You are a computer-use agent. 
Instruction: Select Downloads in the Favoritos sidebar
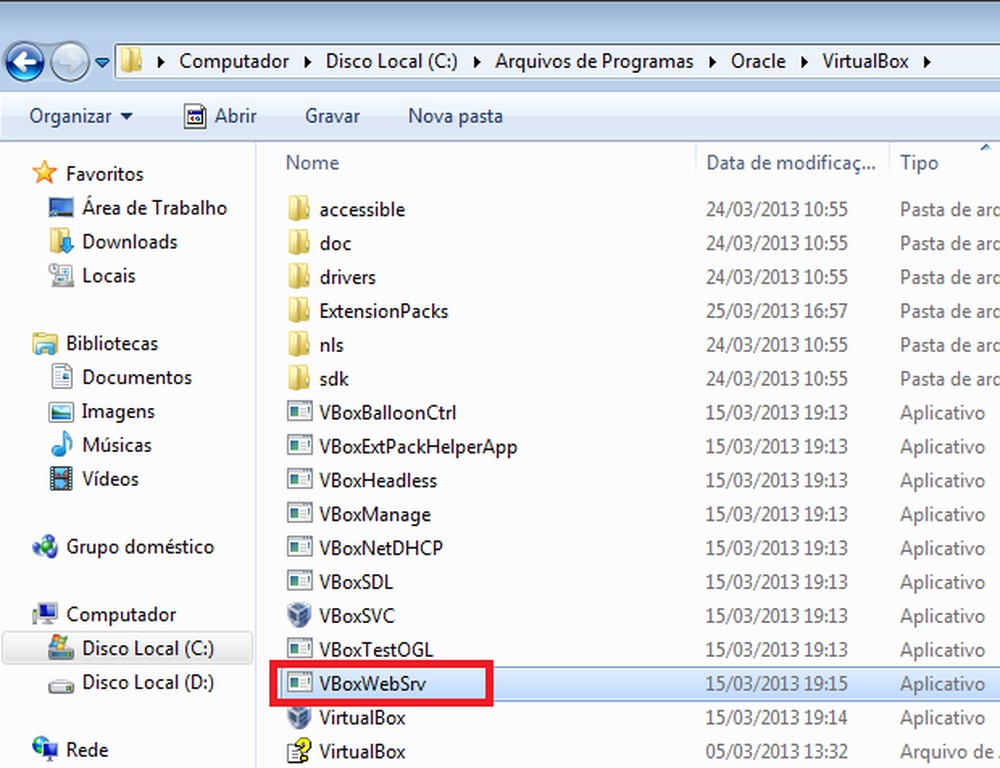[126, 241]
